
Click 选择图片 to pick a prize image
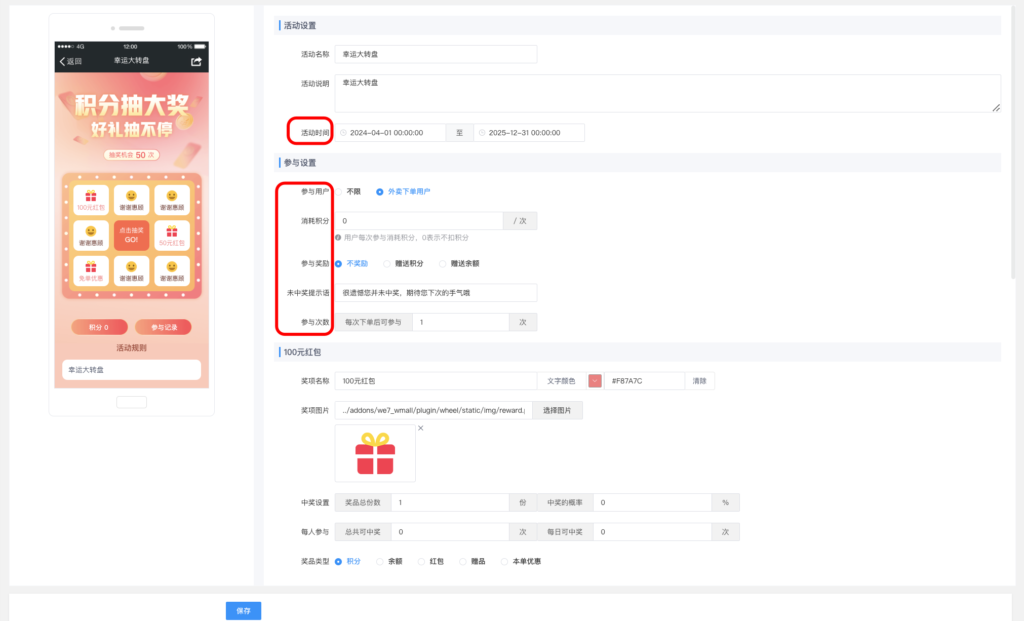coord(557,410)
